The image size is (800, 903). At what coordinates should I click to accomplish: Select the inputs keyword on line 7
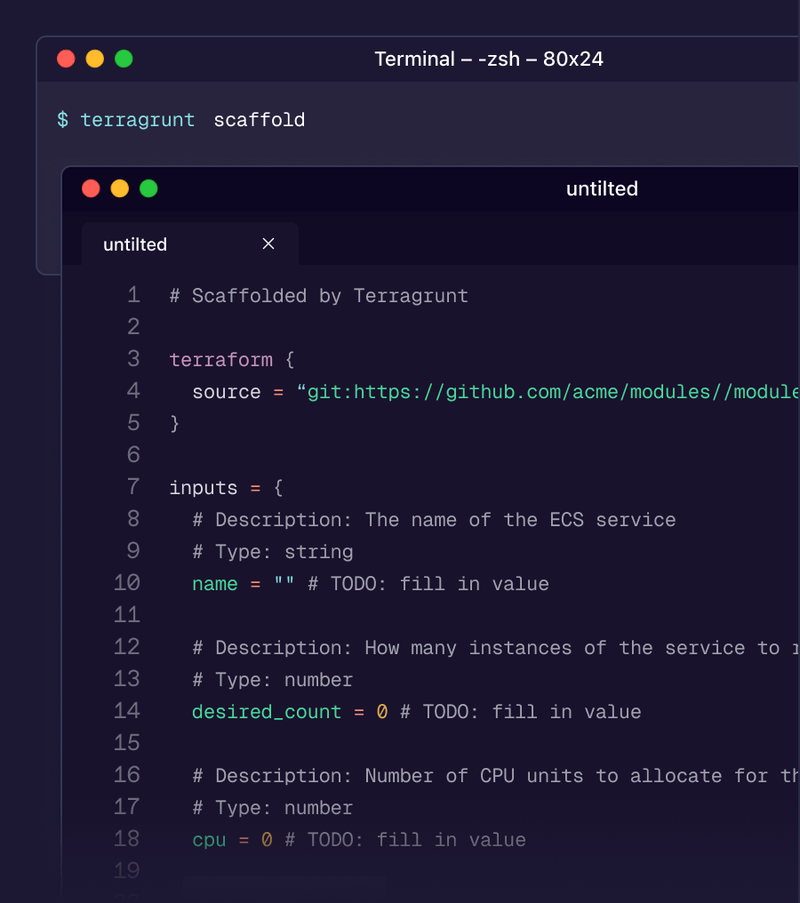pos(204,487)
